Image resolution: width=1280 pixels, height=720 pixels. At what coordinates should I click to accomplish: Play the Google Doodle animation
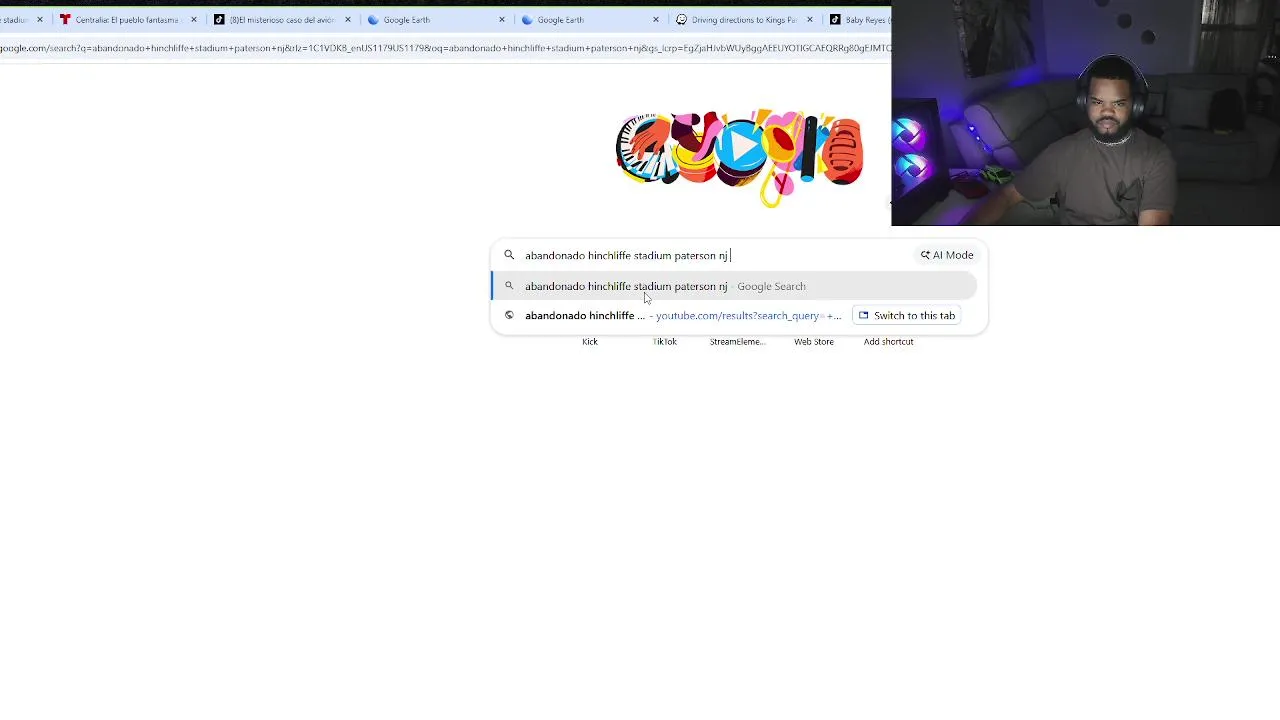740,146
